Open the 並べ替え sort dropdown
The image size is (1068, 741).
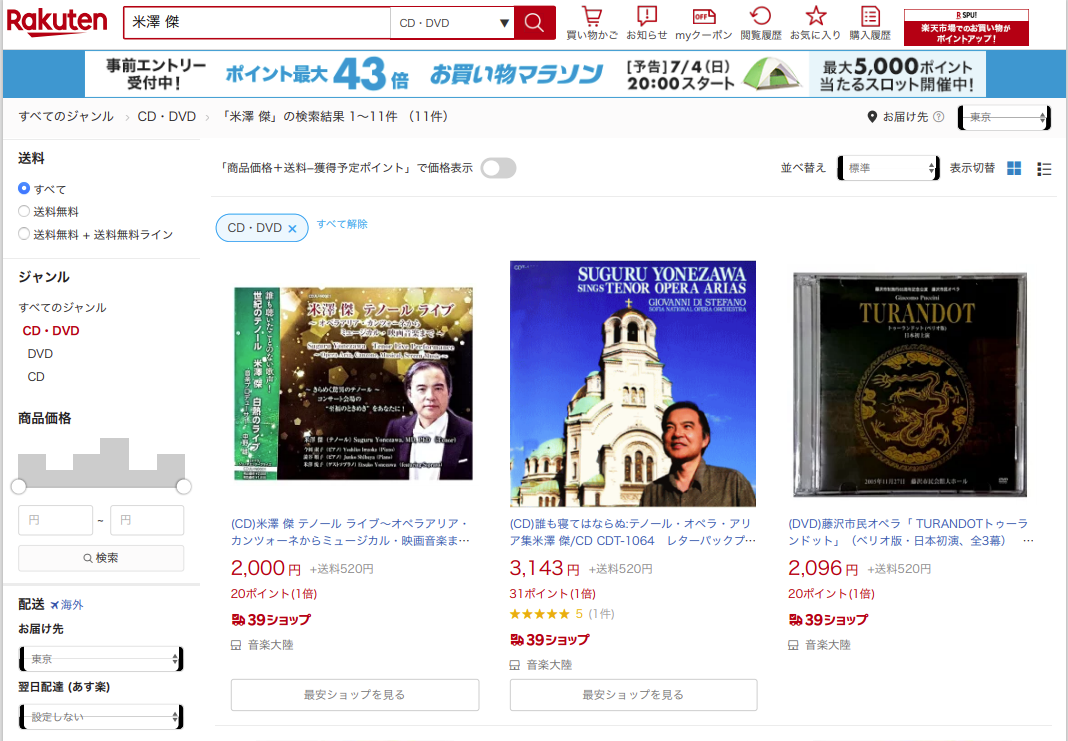[889, 168]
